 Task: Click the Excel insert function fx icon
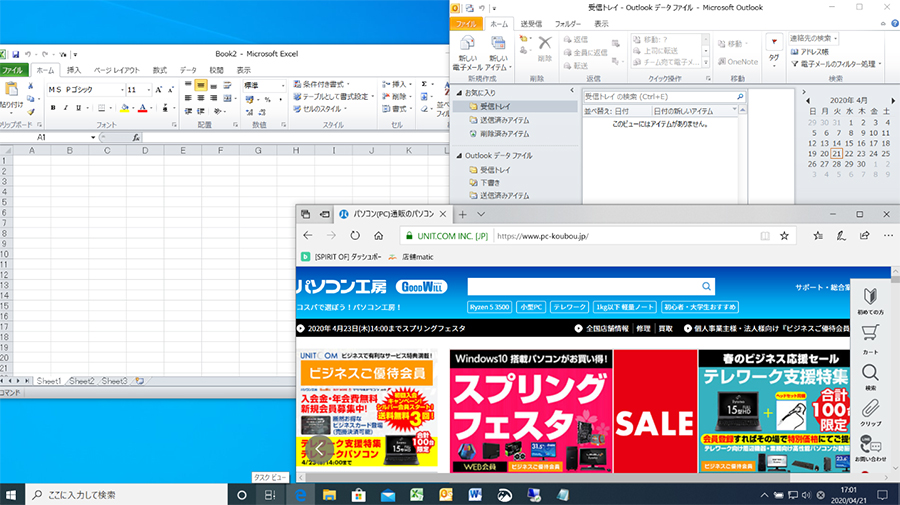point(133,137)
